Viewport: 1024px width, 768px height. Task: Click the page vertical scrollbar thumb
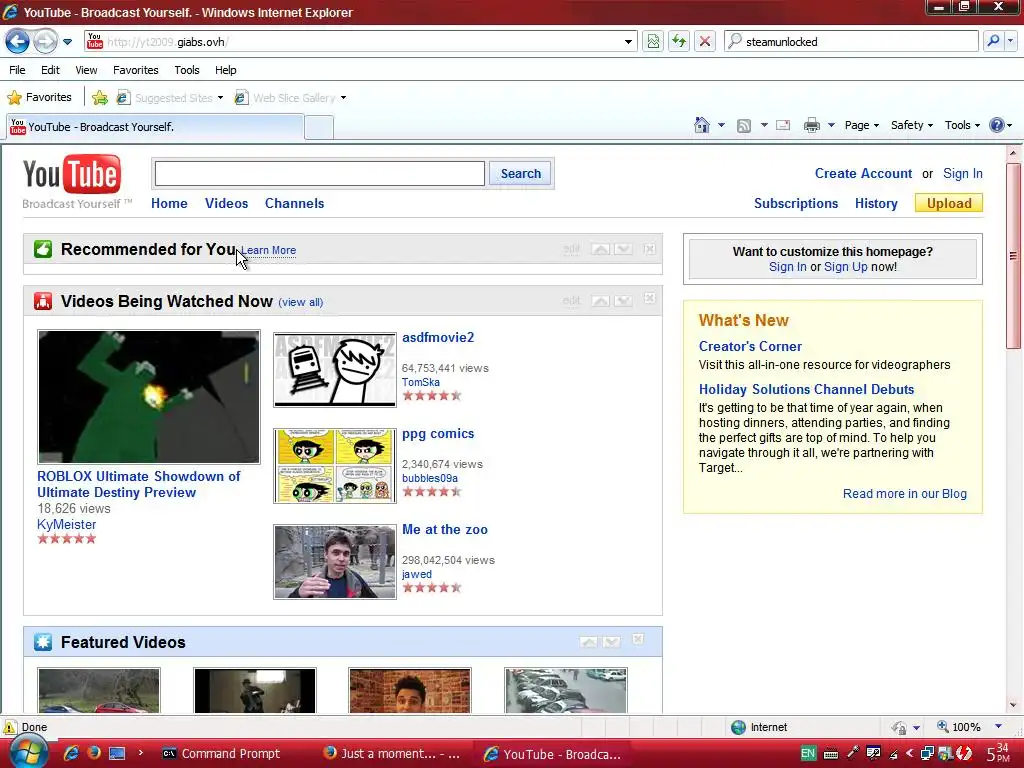tap(1013, 256)
